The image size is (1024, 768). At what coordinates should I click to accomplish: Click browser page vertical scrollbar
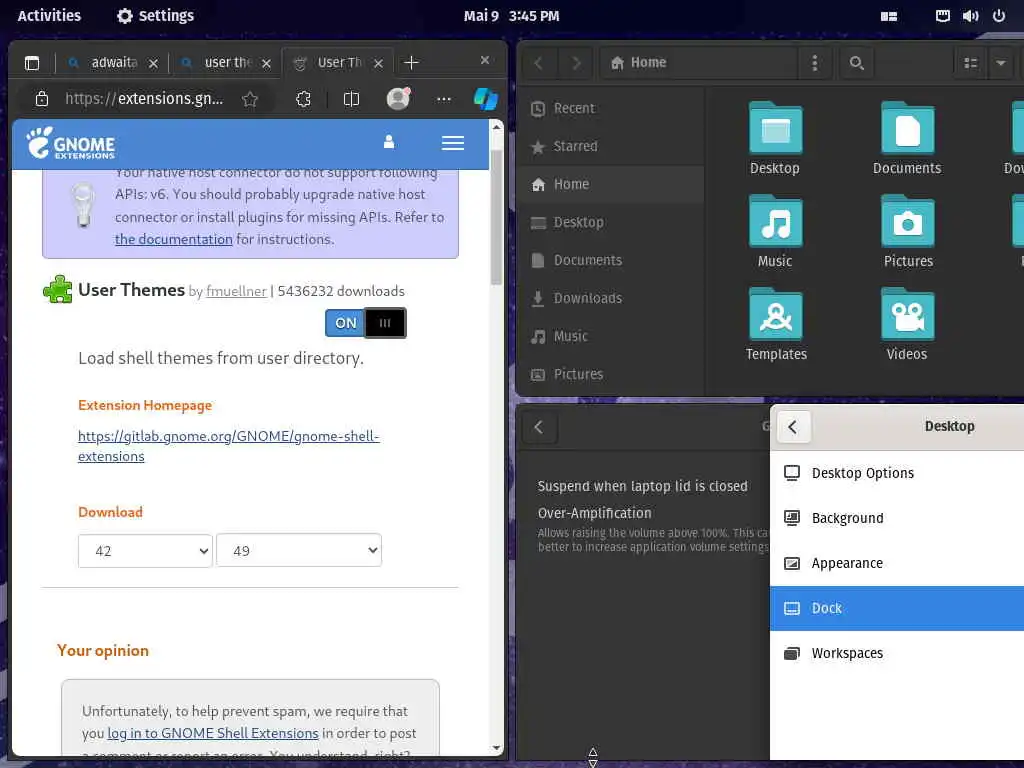point(496,218)
